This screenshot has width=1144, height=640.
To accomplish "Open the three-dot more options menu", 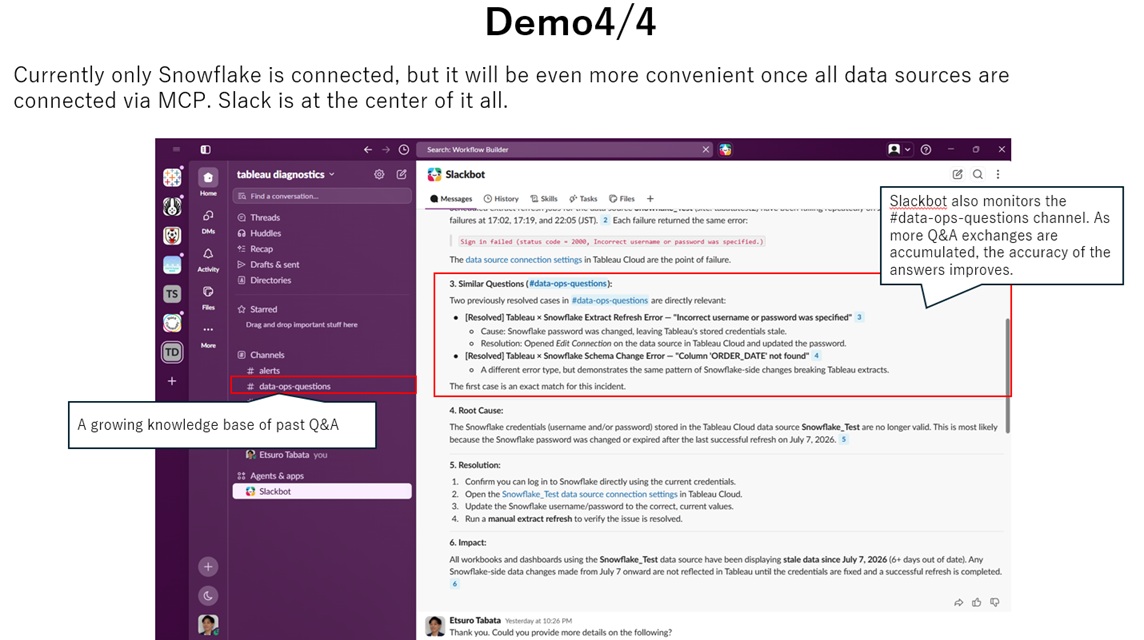I will (x=998, y=174).
